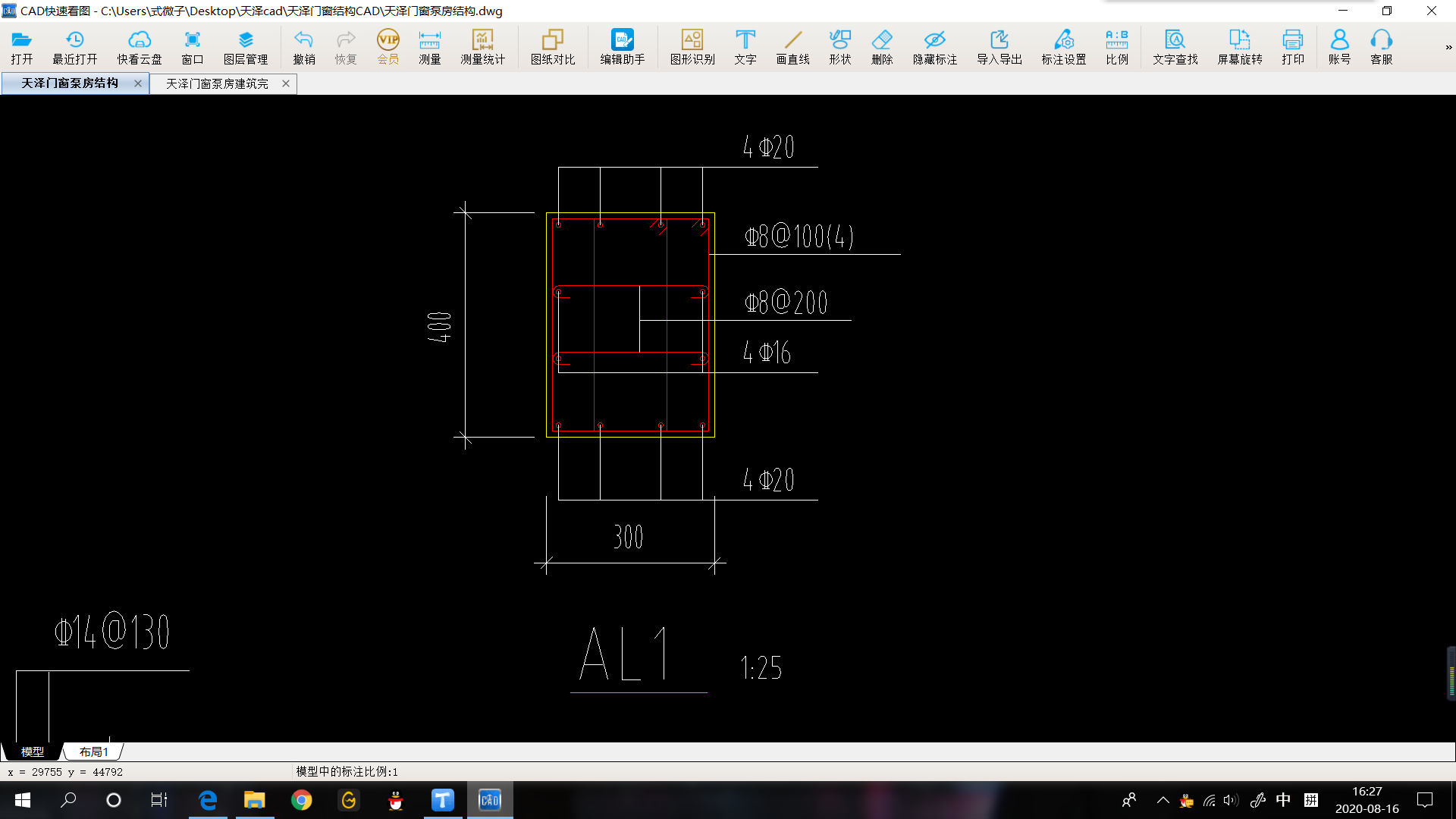The height and width of the screenshot is (819, 1456).
Task: Open Windows taskbar search
Action: point(68,800)
